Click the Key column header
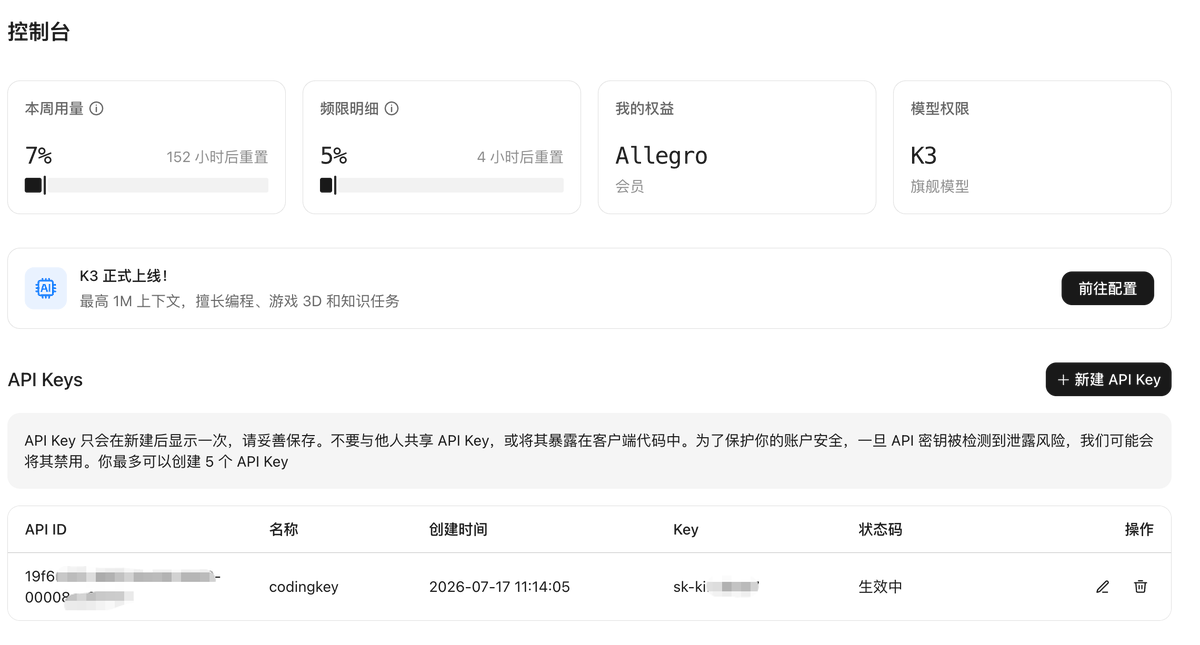 pos(686,529)
